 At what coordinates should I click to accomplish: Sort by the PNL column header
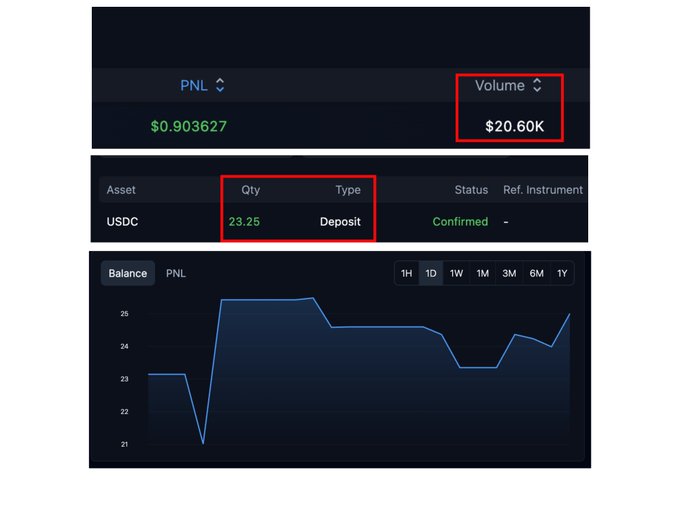pos(194,85)
